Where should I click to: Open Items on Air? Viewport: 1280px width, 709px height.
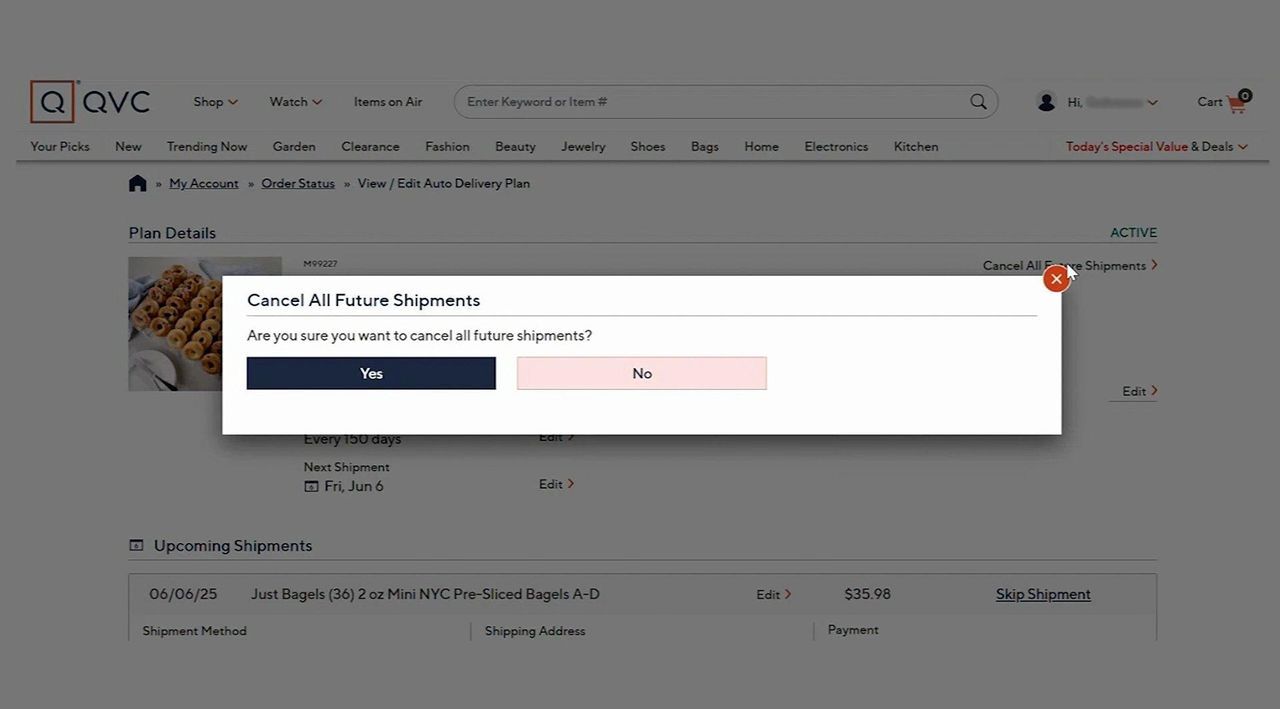pyautogui.click(x=388, y=101)
